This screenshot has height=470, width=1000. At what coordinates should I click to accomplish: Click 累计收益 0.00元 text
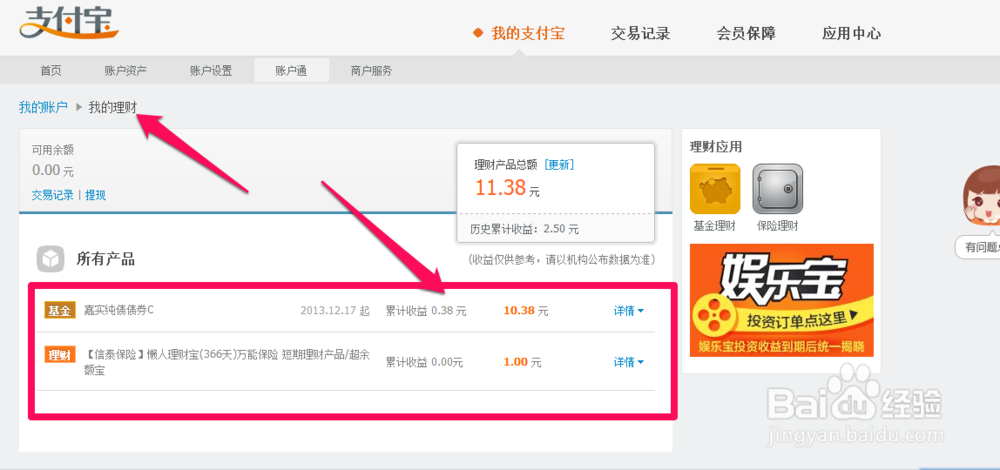(x=424, y=362)
